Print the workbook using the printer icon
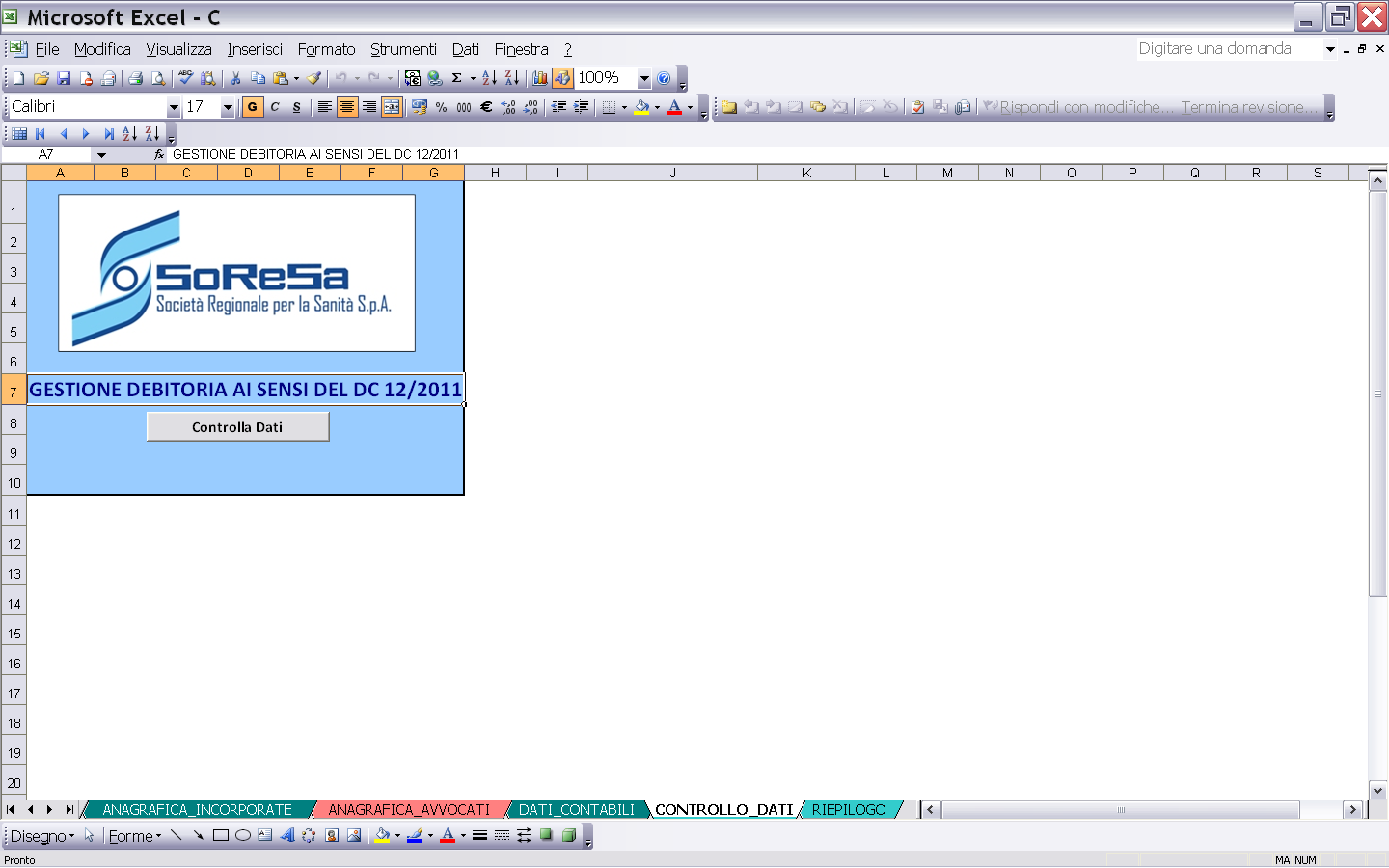The width and height of the screenshot is (1389, 868). tap(136, 78)
